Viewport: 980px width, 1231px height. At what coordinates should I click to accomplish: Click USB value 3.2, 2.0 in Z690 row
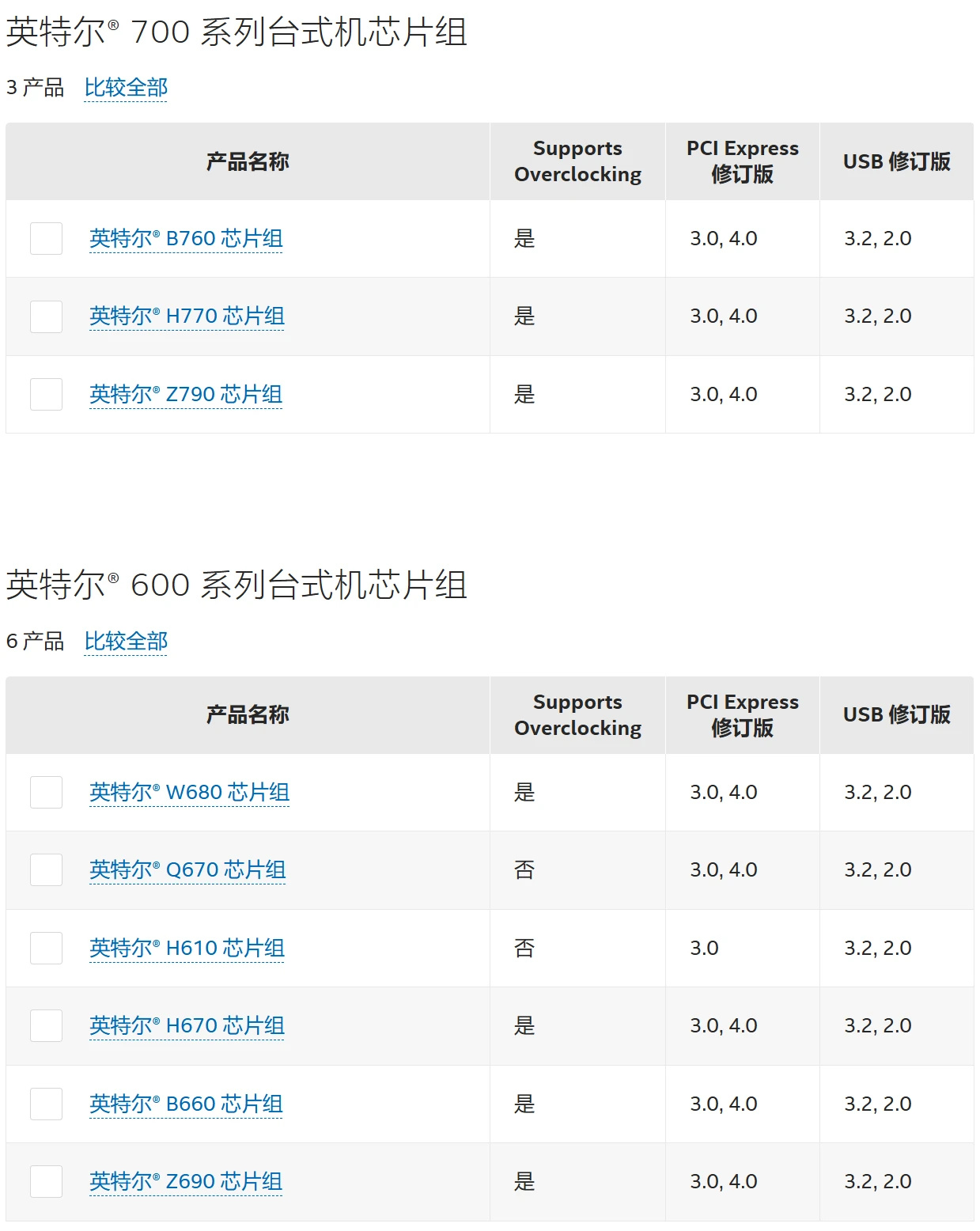point(878,1181)
